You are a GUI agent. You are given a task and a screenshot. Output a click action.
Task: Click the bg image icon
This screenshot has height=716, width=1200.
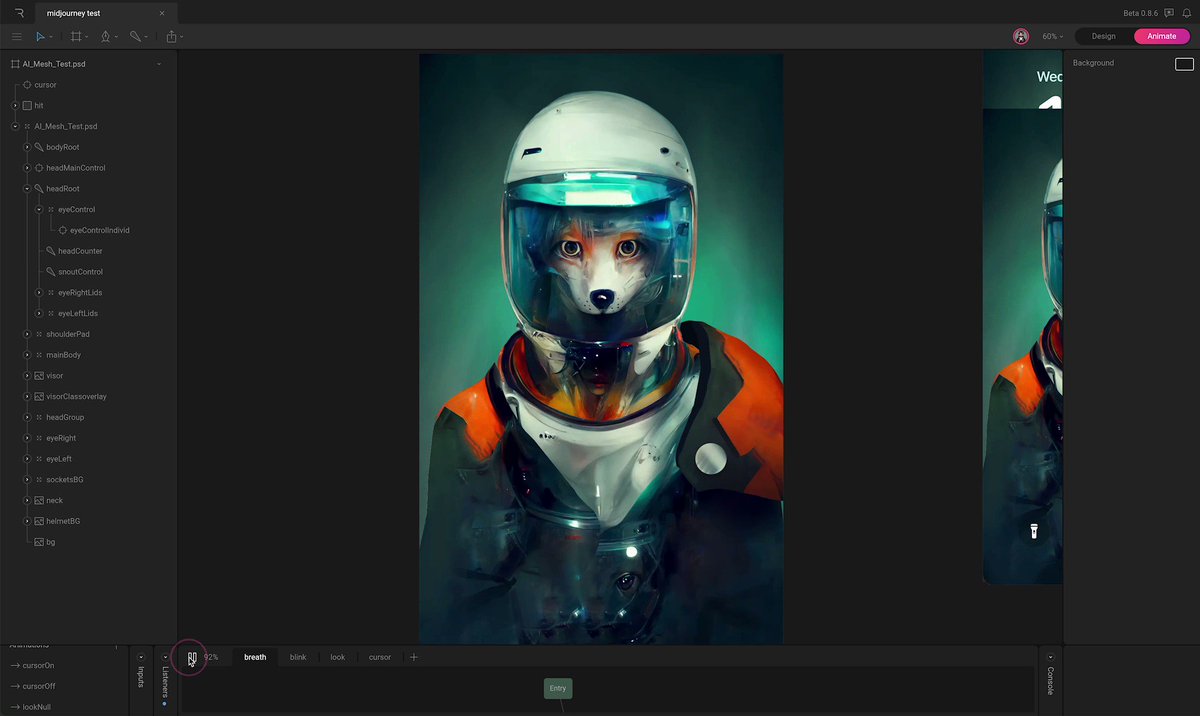coord(39,542)
